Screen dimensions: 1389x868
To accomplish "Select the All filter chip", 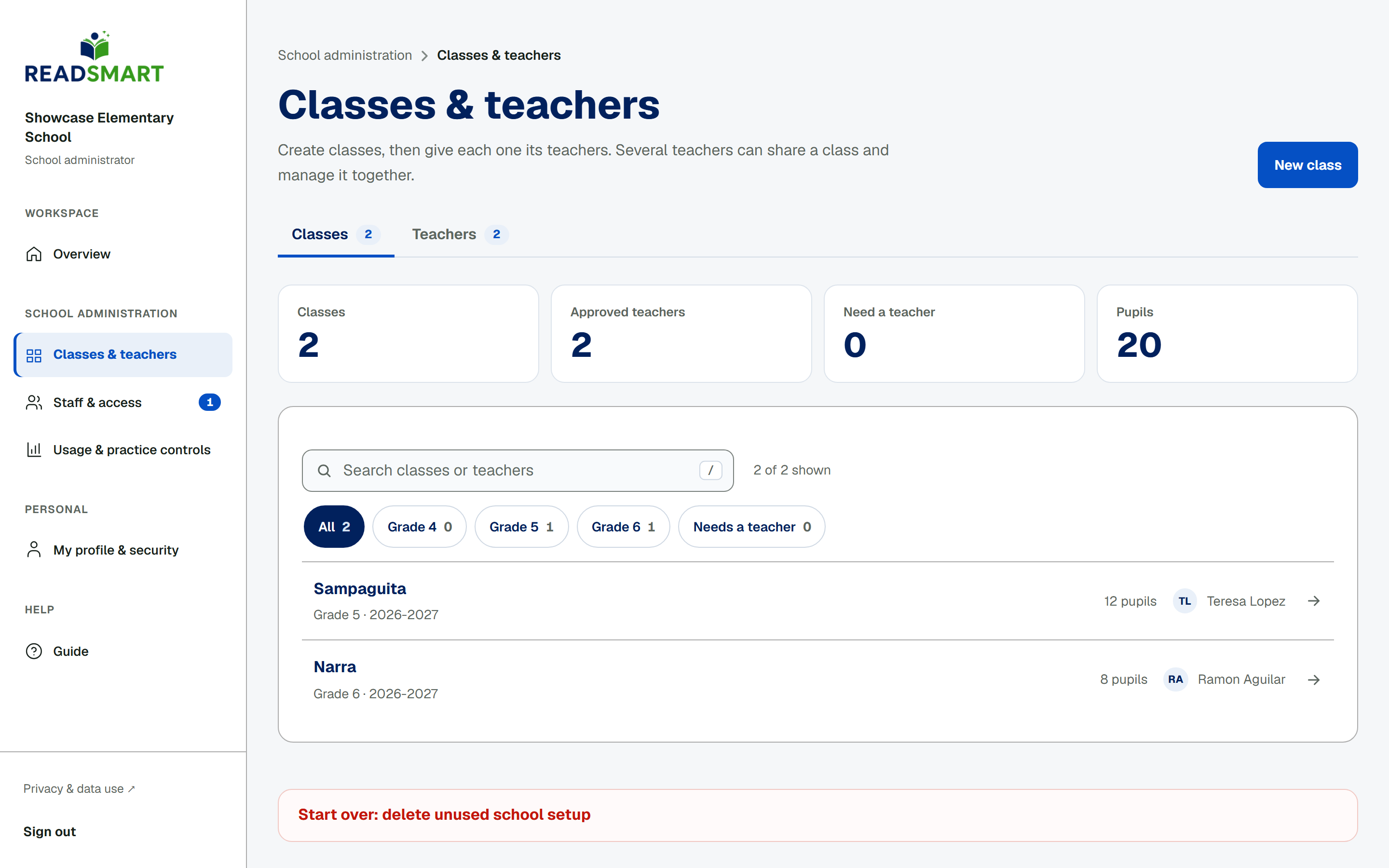I will tap(334, 527).
